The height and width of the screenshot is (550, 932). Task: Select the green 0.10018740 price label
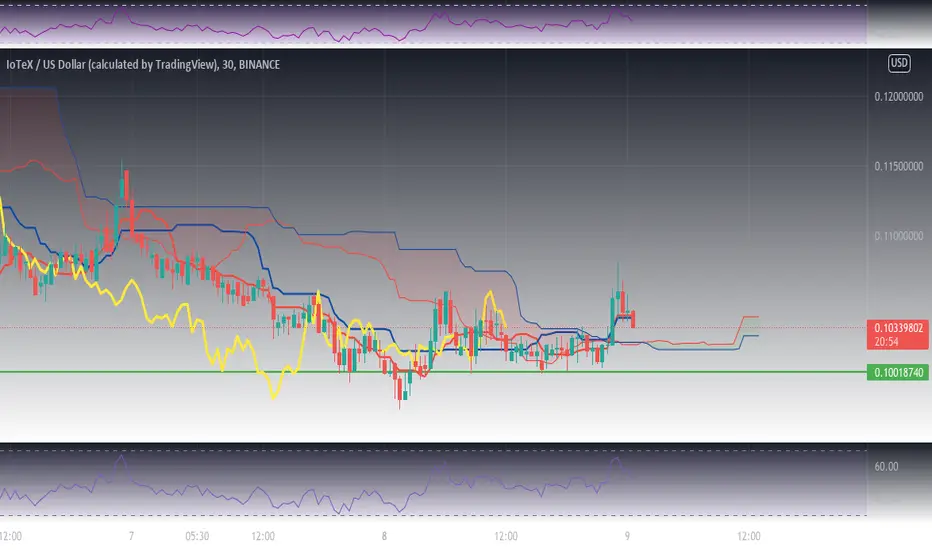click(x=898, y=372)
